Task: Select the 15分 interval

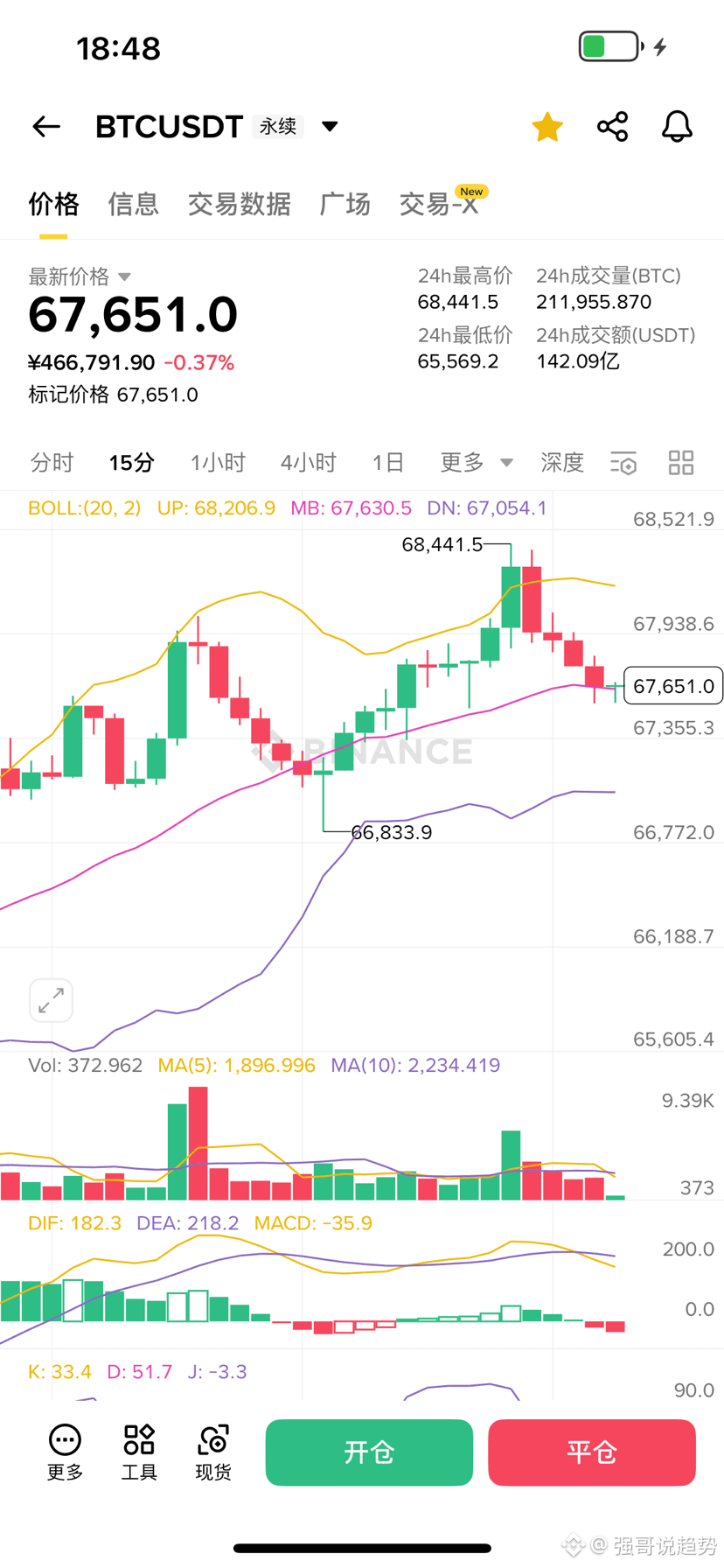Action: click(x=131, y=462)
